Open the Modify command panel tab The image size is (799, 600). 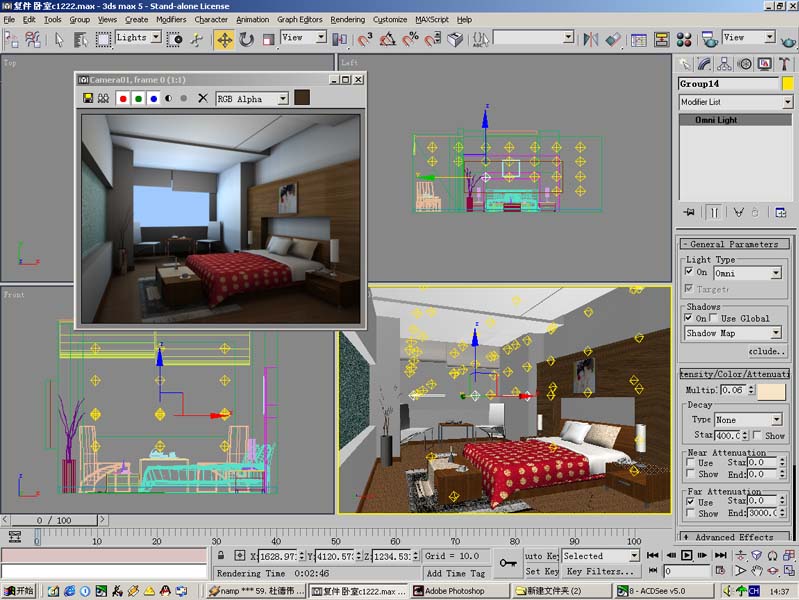click(704, 64)
